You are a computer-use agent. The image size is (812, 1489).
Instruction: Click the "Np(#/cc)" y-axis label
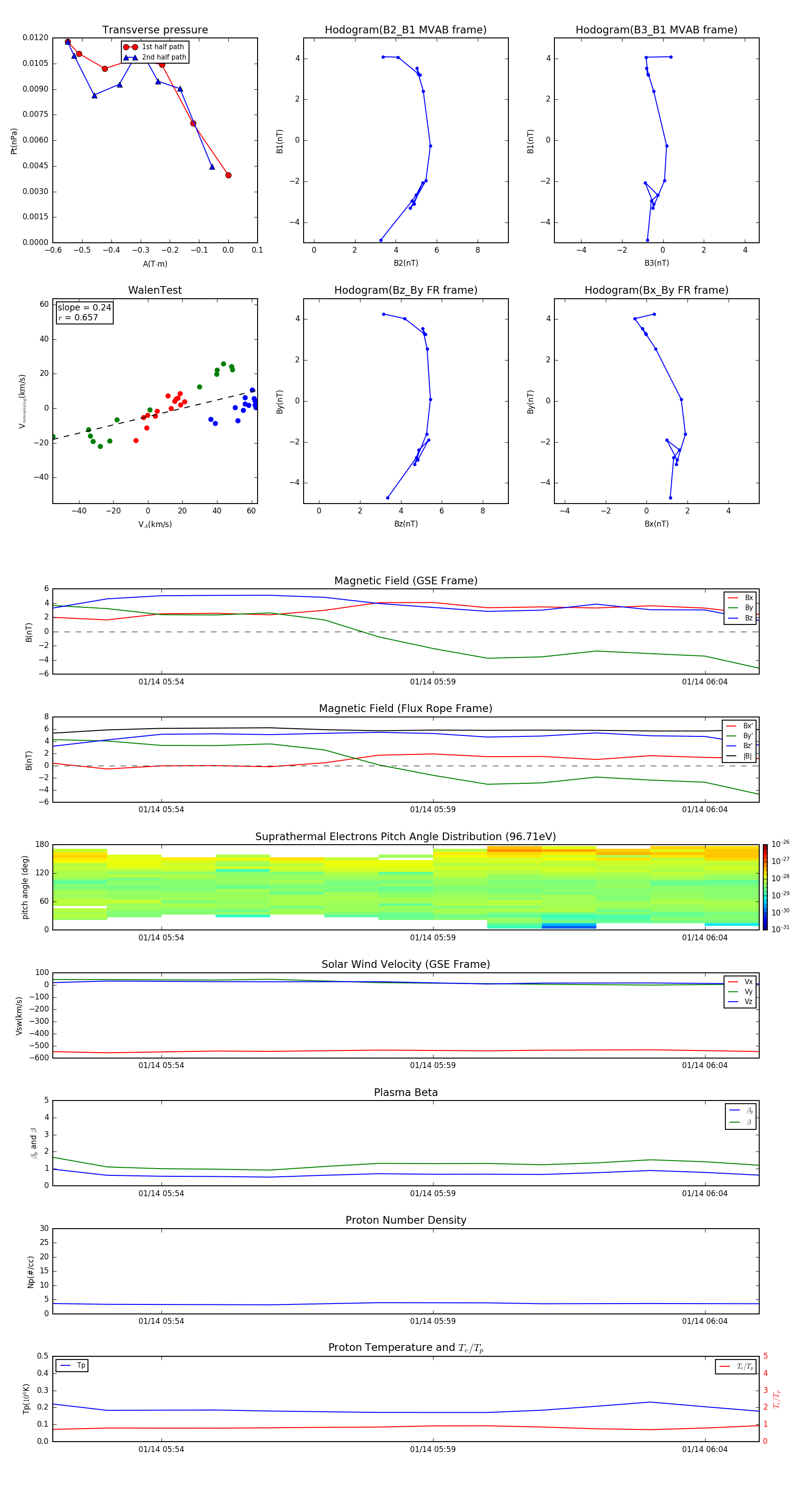[x=31, y=1272]
